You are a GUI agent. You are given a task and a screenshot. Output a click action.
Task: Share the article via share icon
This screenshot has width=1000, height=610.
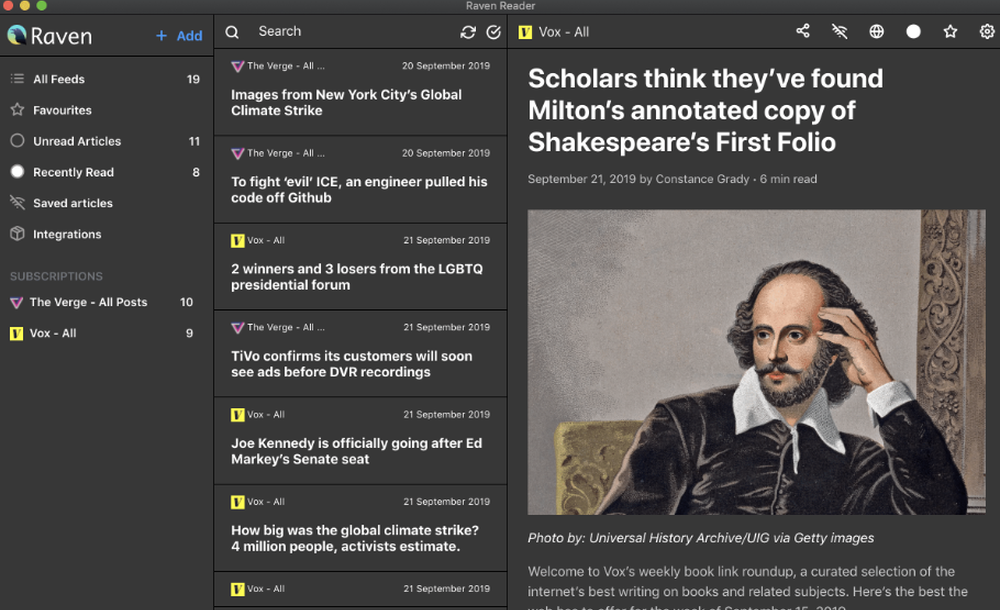803,31
